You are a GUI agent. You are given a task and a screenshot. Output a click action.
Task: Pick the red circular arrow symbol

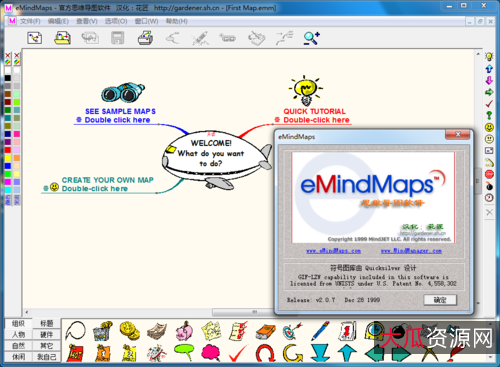265,353
